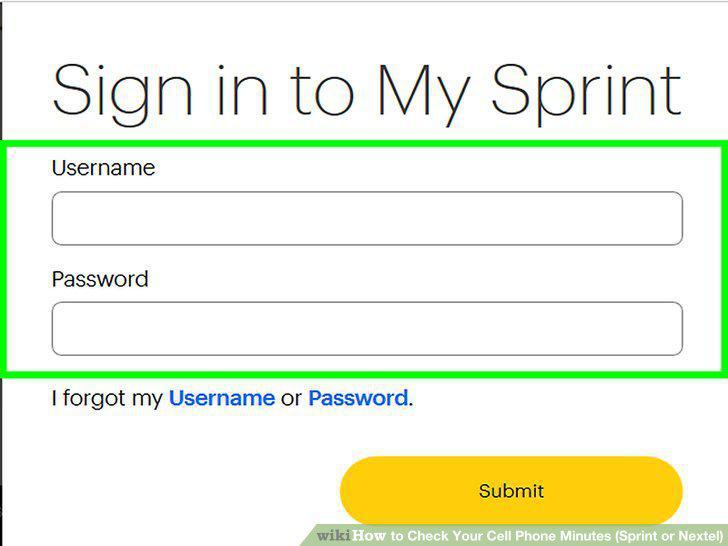Click the wiki logo in the watermark
This screenshot has height=546, width=728.
pos(333,536)
